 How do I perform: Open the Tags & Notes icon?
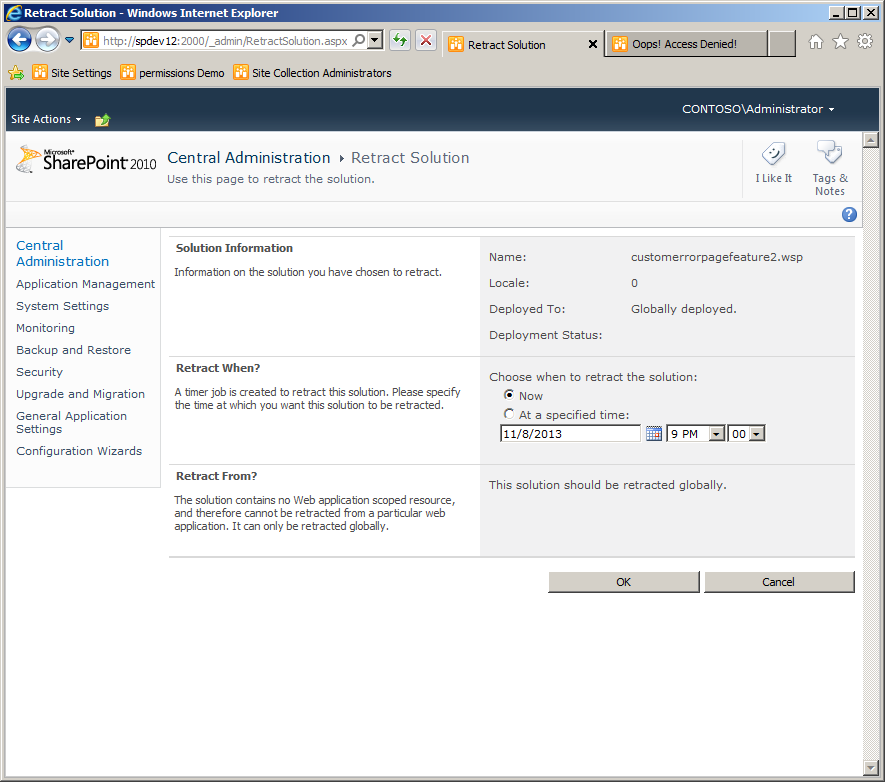(829, 152)
